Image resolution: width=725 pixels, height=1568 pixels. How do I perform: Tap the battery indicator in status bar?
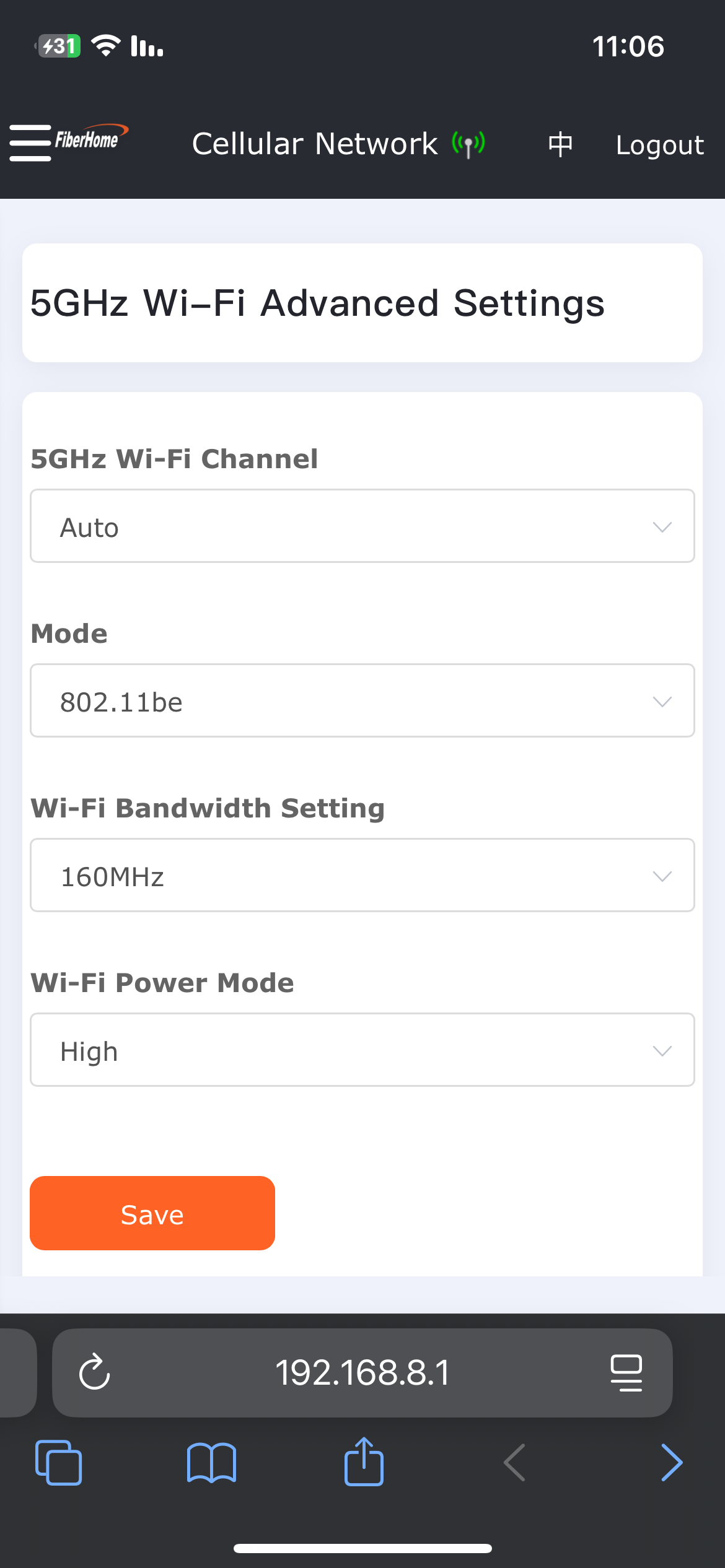click(59, 46)
